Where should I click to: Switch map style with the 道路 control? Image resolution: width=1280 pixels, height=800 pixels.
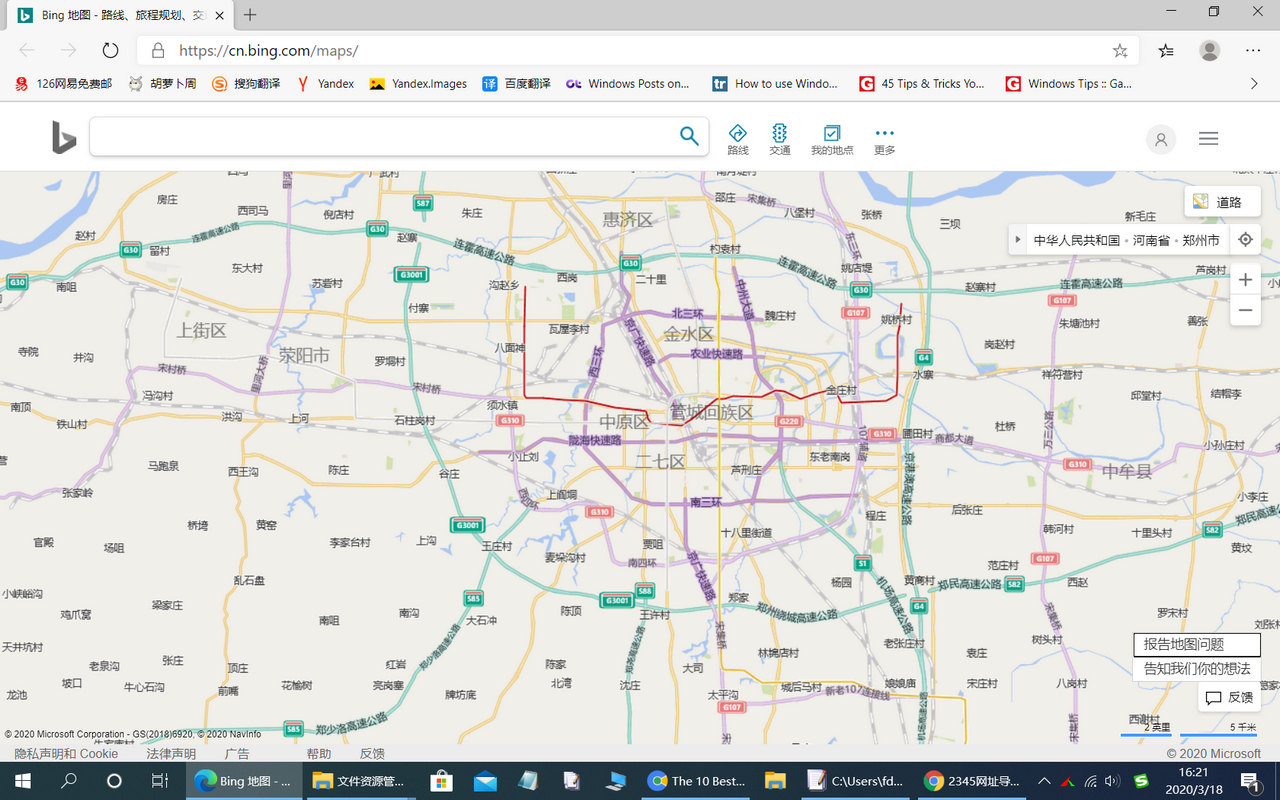point(1222,201)
